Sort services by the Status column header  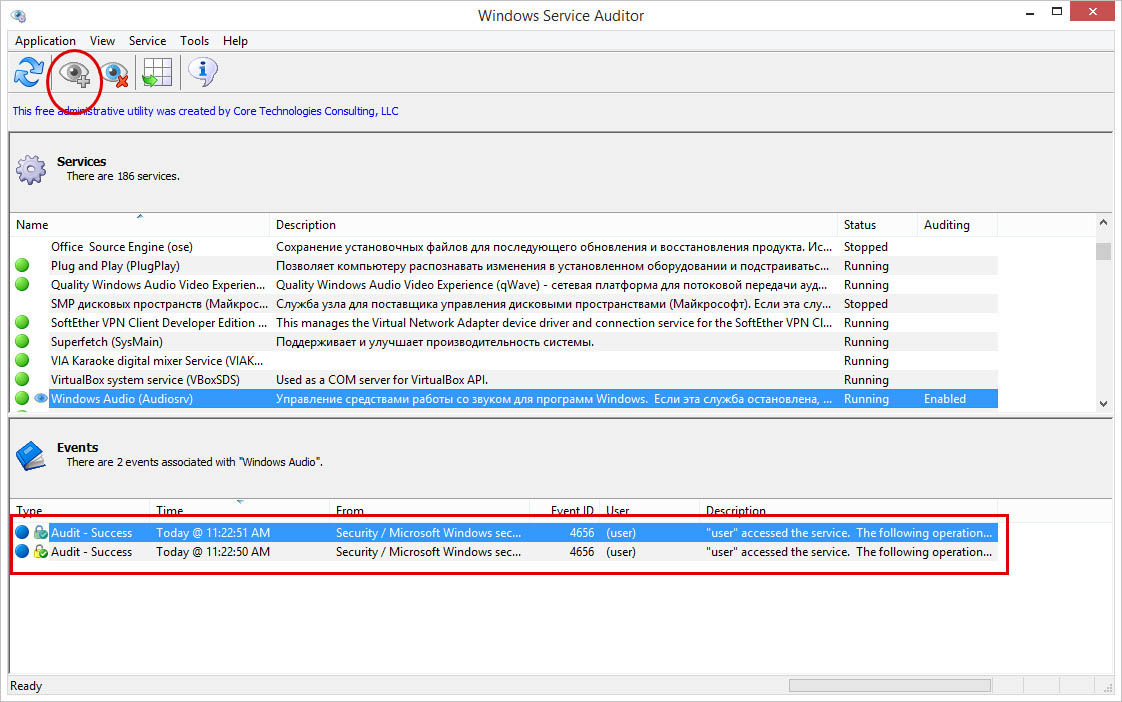877,225
